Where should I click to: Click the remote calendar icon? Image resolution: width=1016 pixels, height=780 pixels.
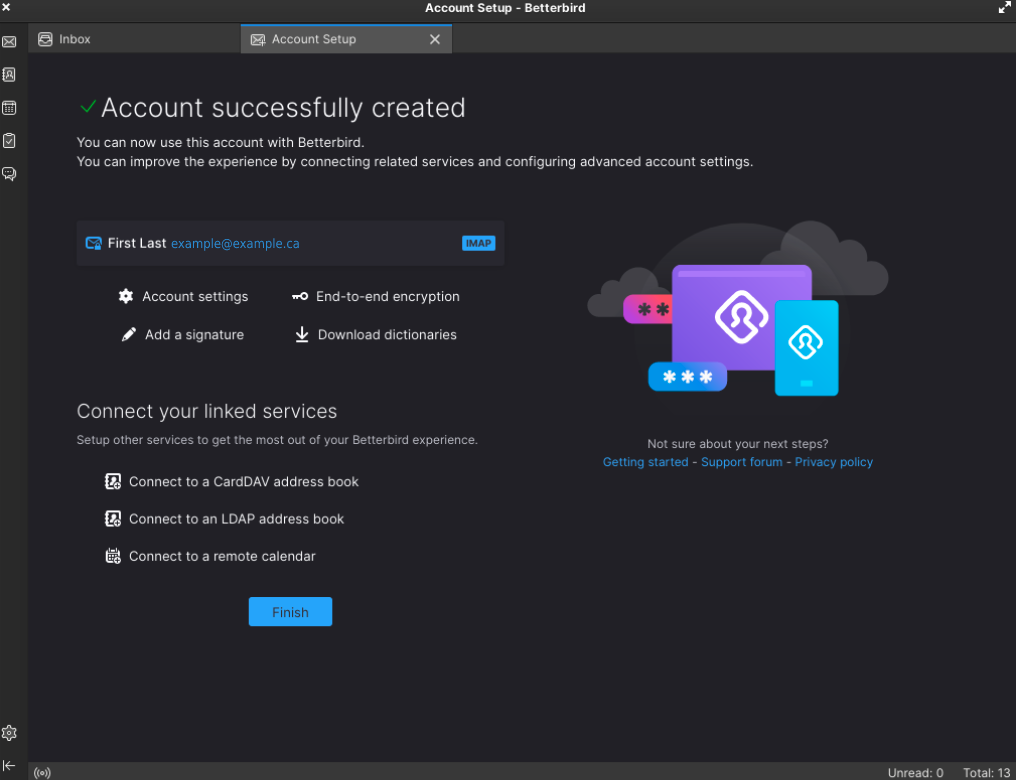point(113,556)
